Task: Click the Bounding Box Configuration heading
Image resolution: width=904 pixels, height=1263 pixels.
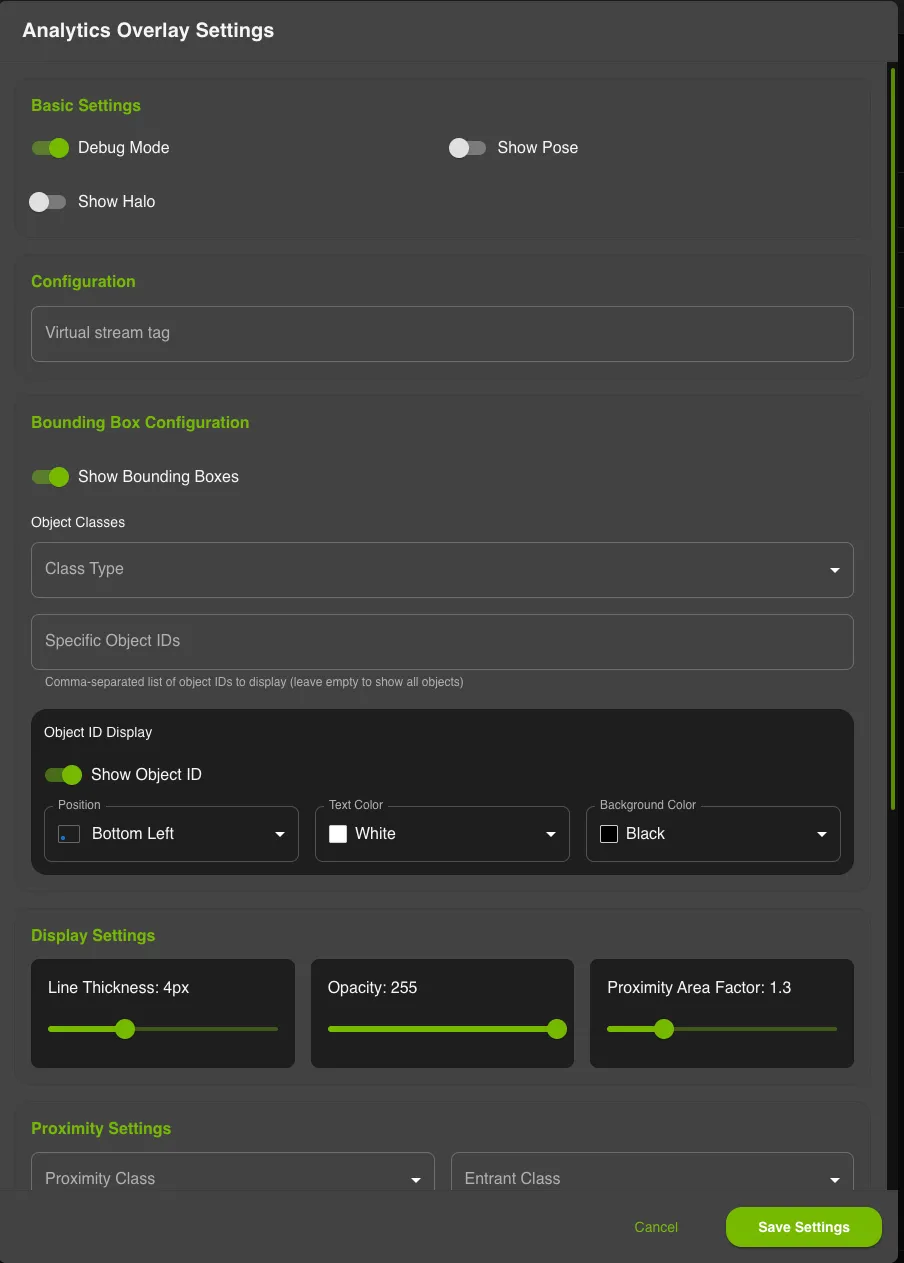Action: pos(140,423)
